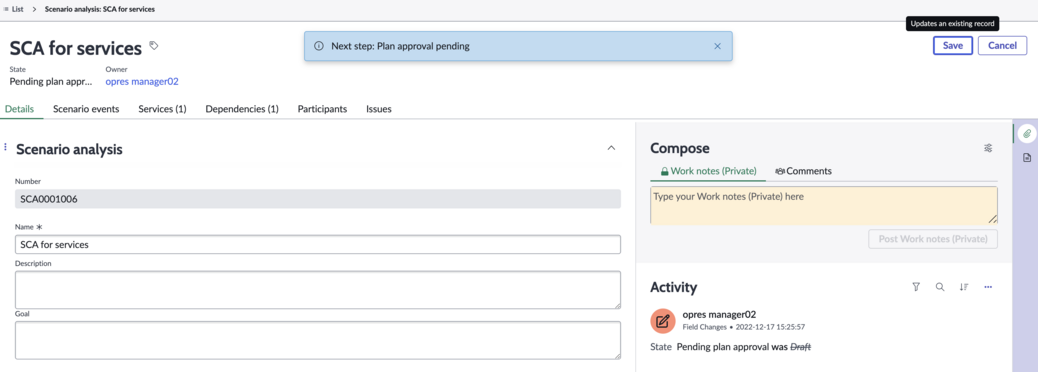Viewport: 1038px width, 372px height.
Task: Select the Work notes (Private) tab
Action: click(x=708, y=171)
